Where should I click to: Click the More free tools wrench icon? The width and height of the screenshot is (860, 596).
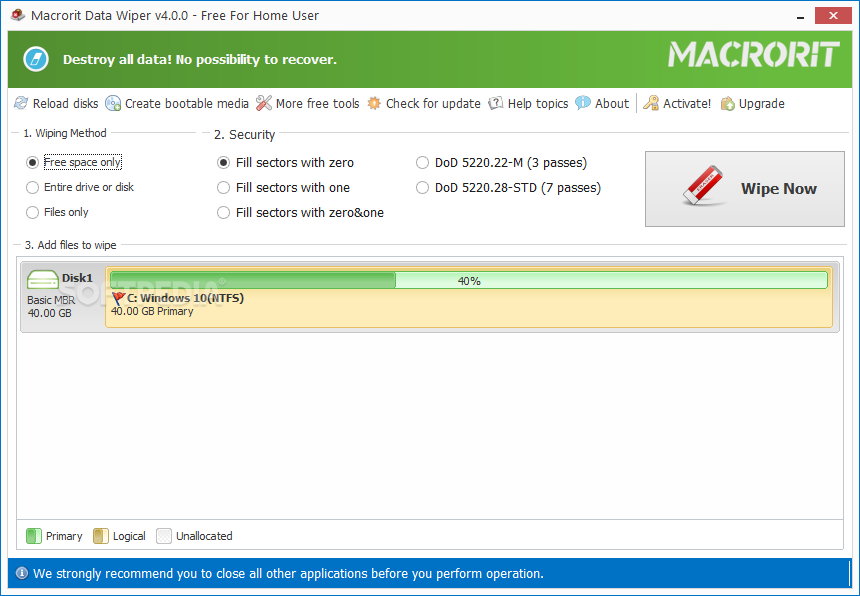tap(264, 103)
